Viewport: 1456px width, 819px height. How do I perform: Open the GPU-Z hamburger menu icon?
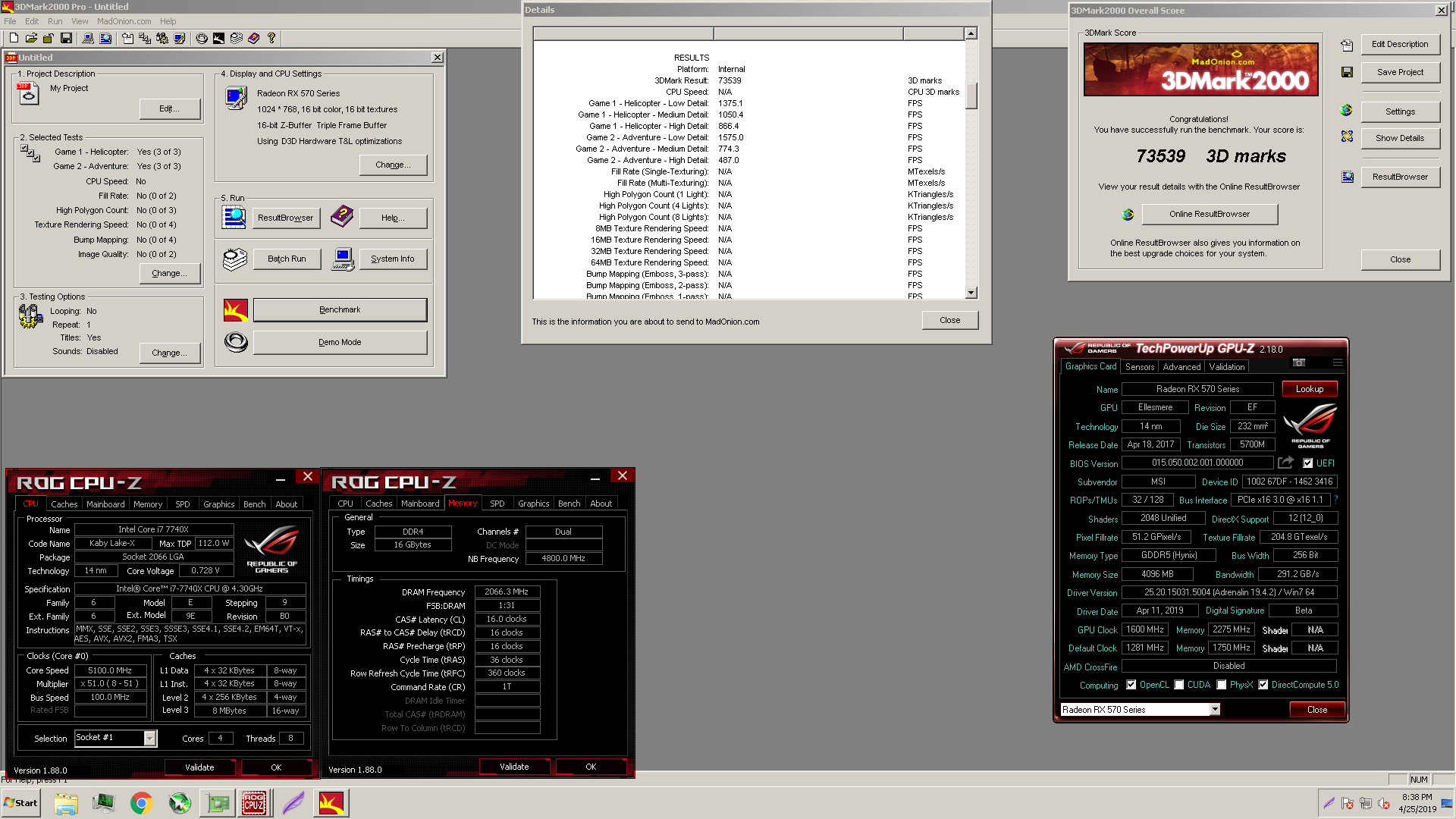[x=1338, y=362]
